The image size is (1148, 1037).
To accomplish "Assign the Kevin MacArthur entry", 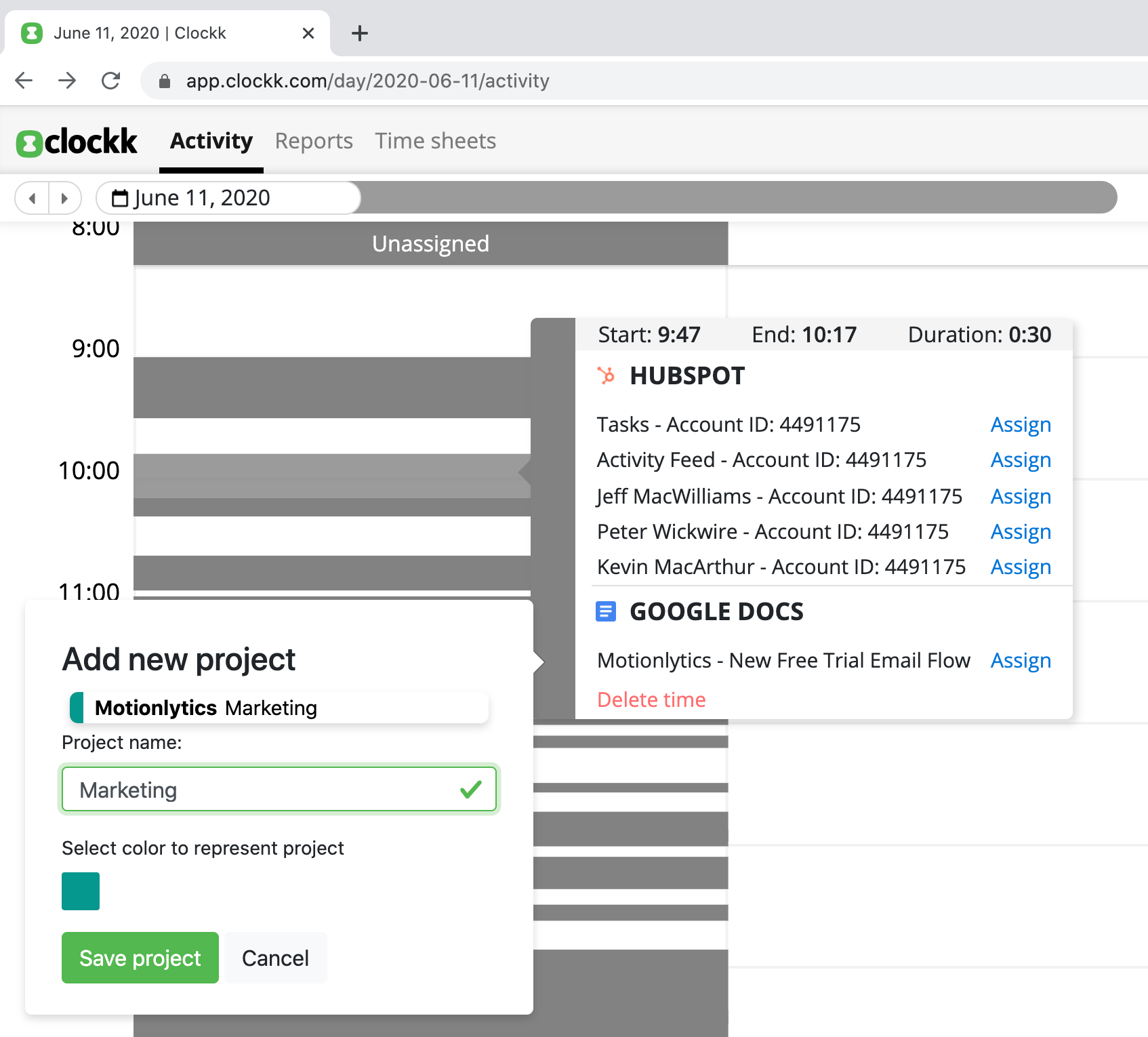I will coord(1021,567).
